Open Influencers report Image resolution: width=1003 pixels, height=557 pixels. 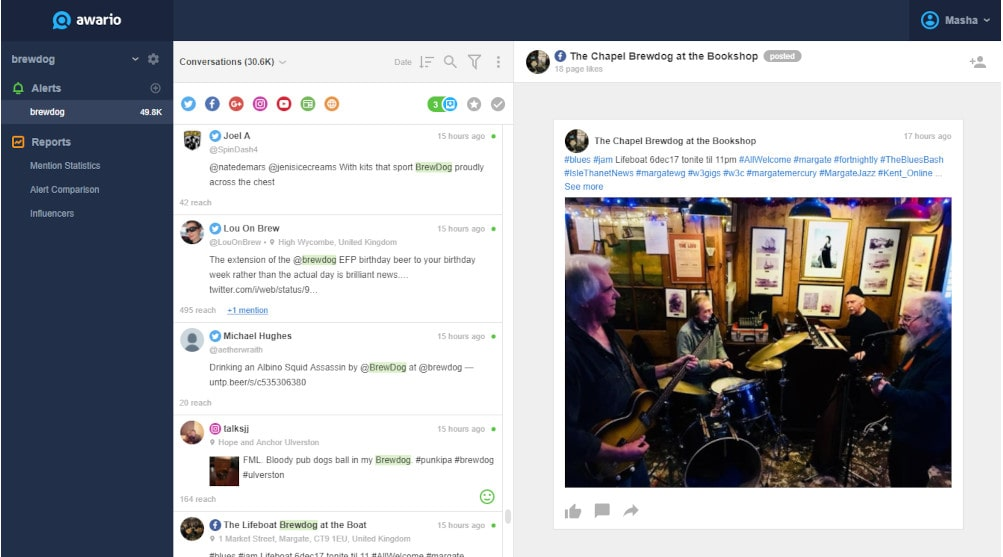click(x=52, y=214)
